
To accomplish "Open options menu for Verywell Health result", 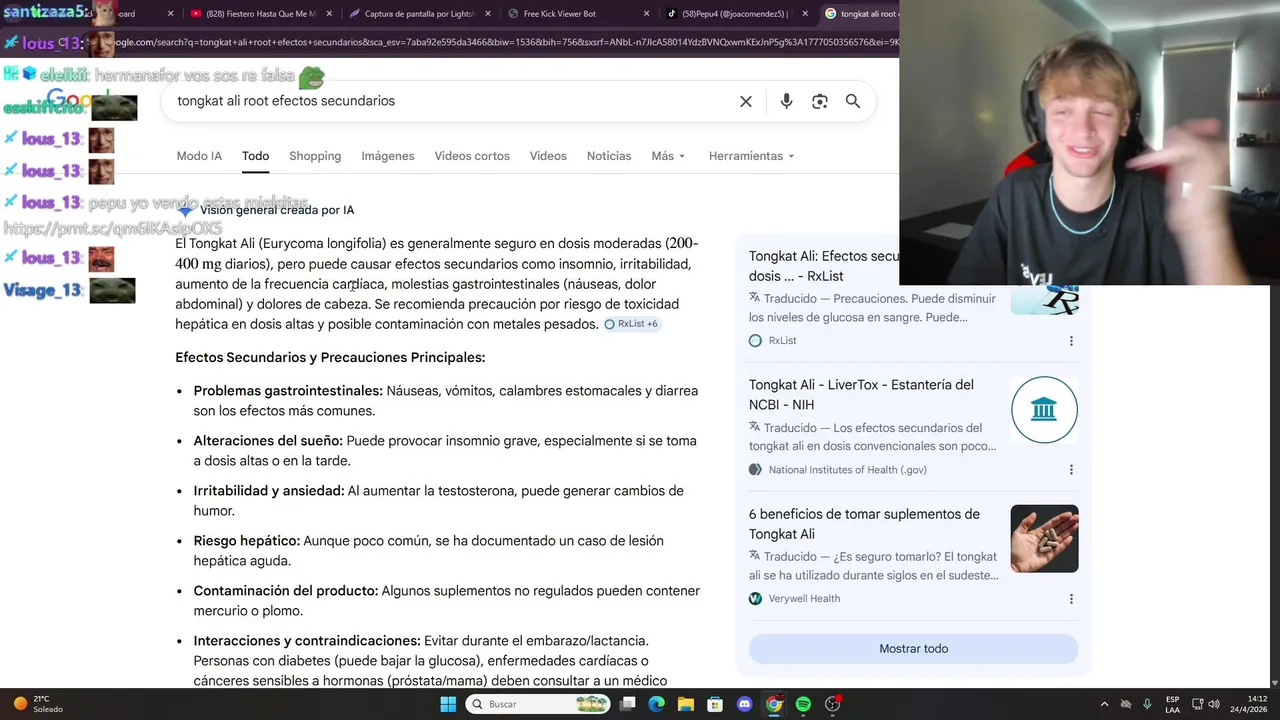I will click(1071, 599).
